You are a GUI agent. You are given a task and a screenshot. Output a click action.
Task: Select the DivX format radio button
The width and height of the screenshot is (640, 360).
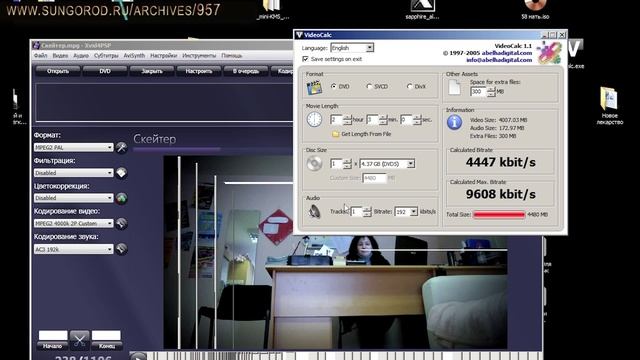(x=409, y=87)
